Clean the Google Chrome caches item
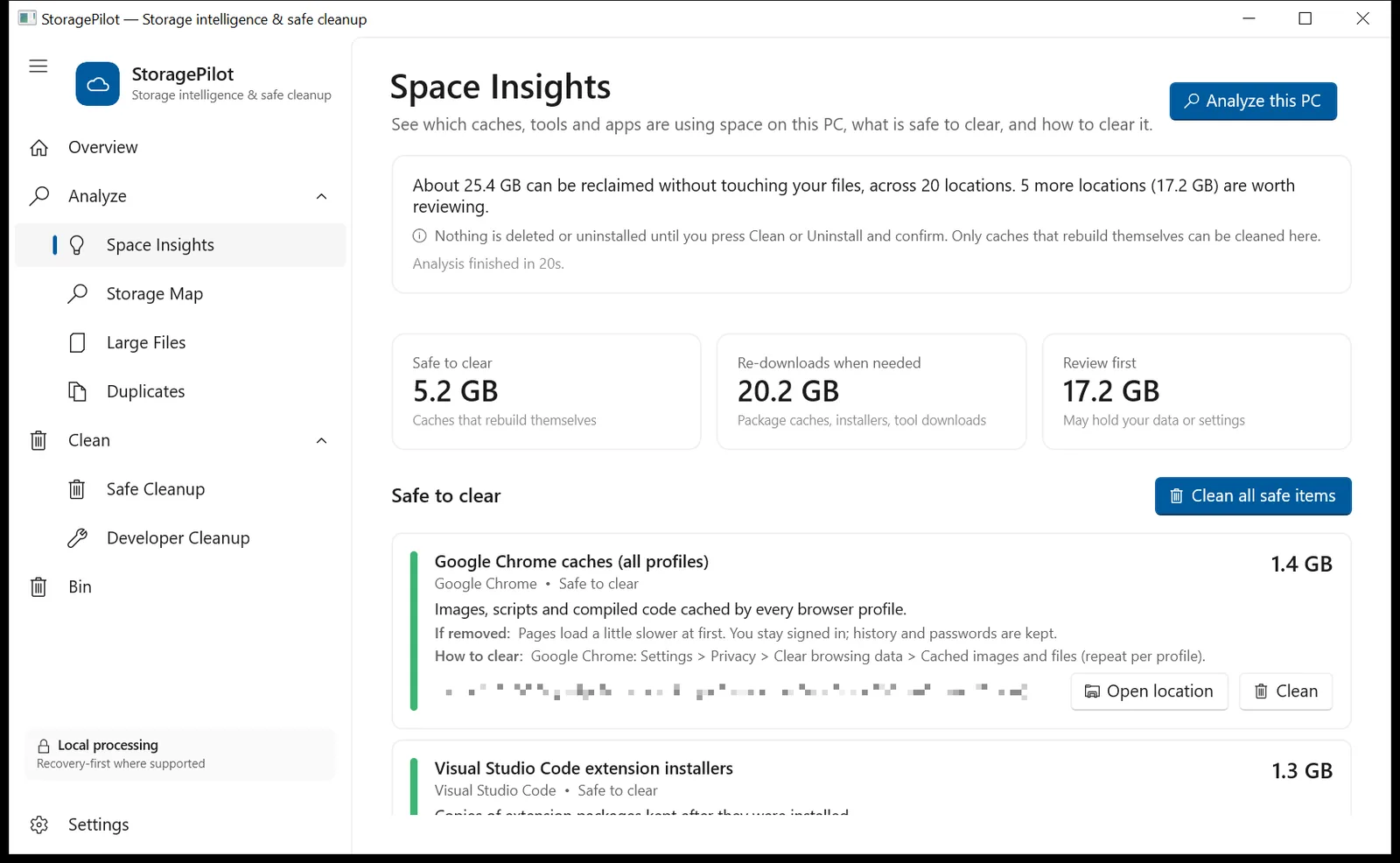 pyautogui.click(x=1285, y=691)
